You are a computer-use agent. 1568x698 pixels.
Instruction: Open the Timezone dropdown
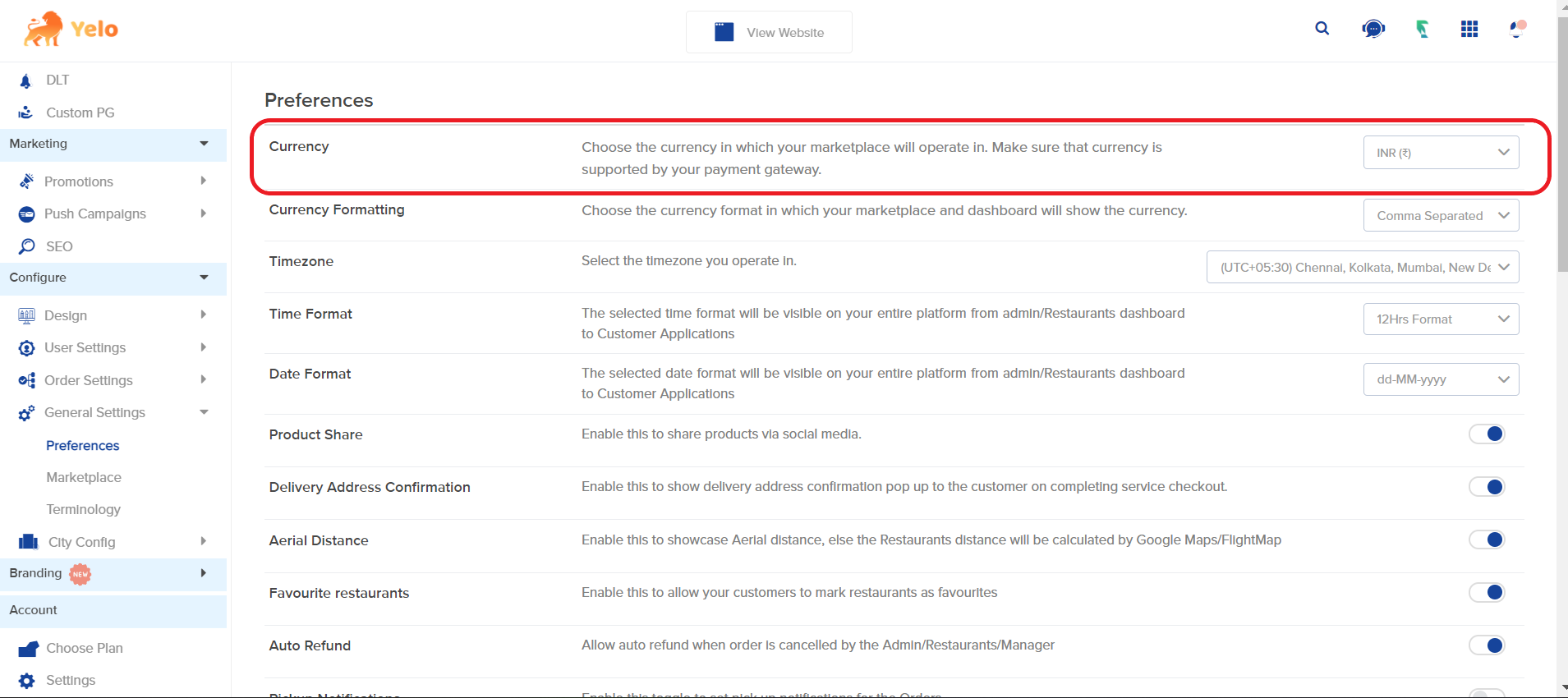pos(1362,268)
